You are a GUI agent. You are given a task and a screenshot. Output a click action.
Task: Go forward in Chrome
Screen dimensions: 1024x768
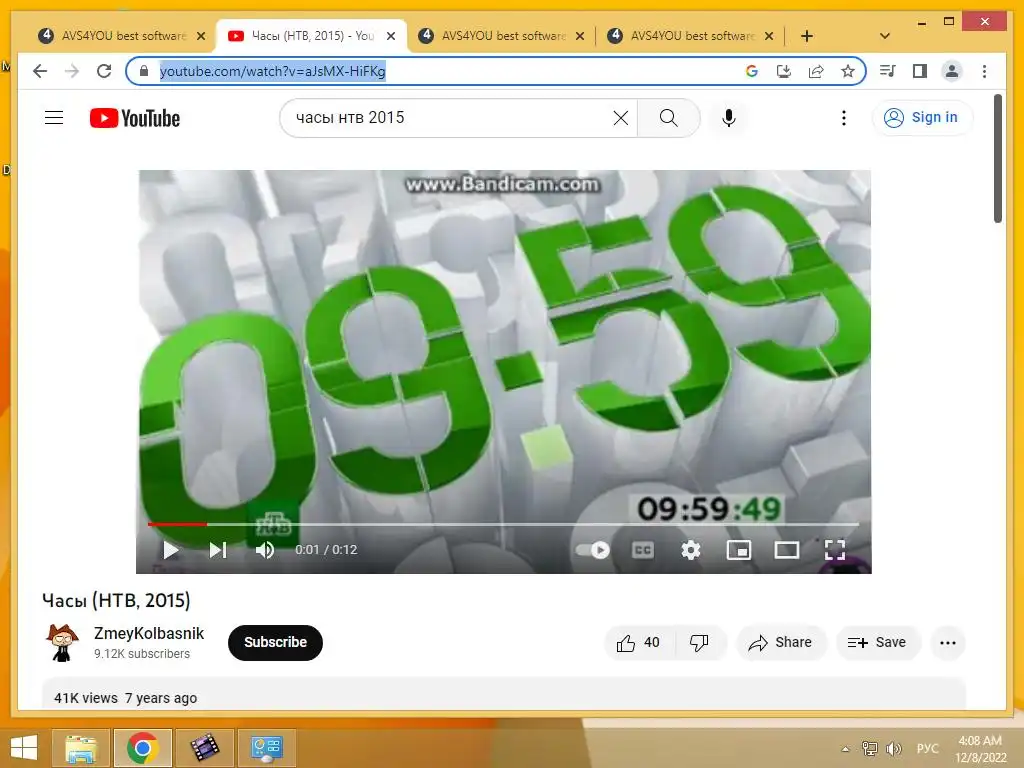pos(72,71)
